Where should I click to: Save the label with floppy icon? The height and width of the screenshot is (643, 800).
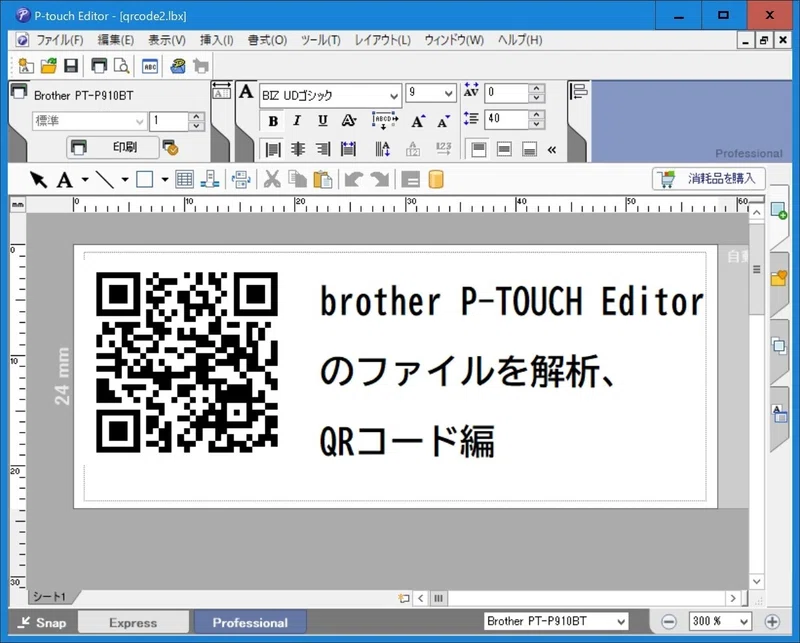tap(71, 66)
